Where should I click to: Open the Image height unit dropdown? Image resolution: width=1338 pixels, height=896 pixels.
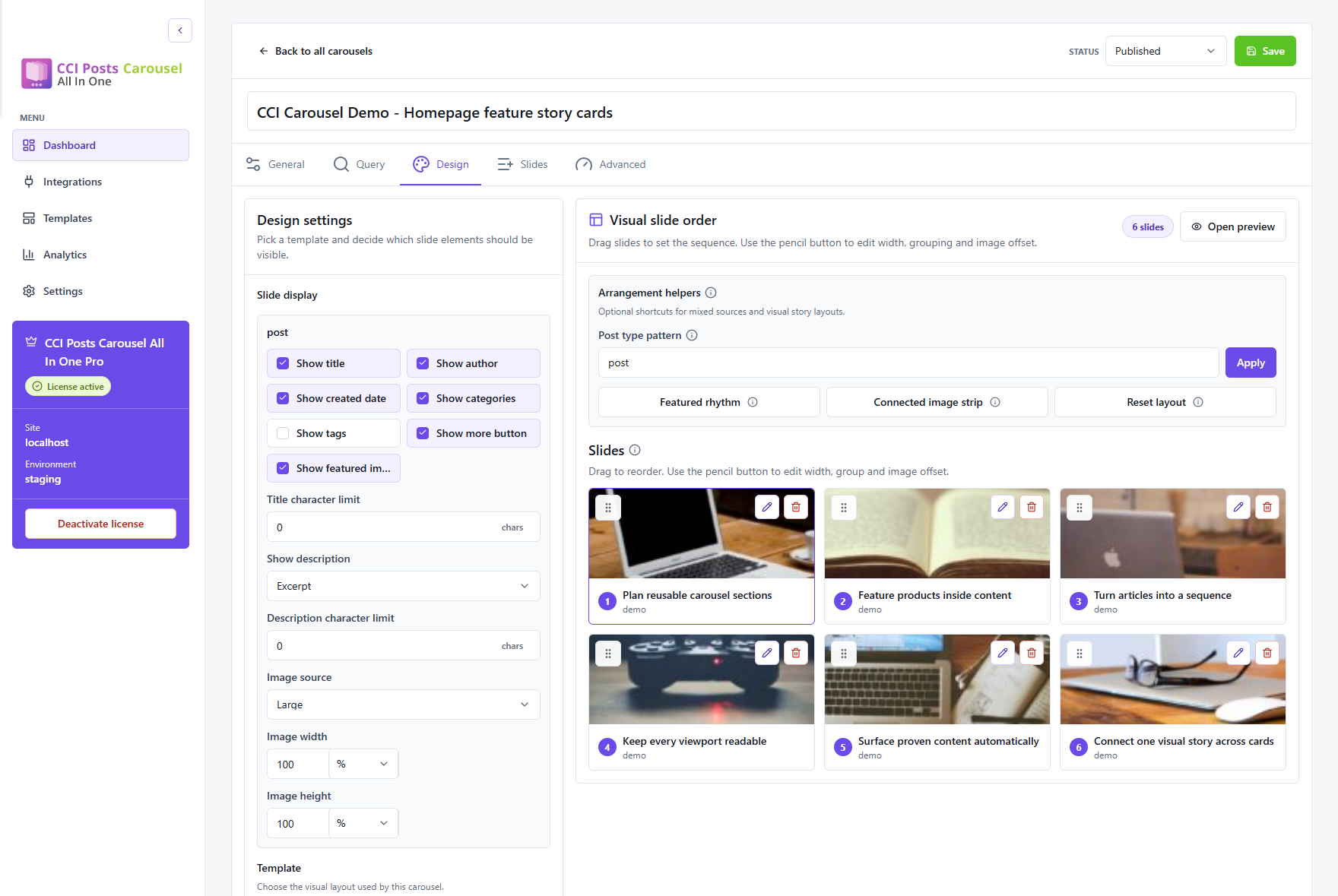(363, 823)
